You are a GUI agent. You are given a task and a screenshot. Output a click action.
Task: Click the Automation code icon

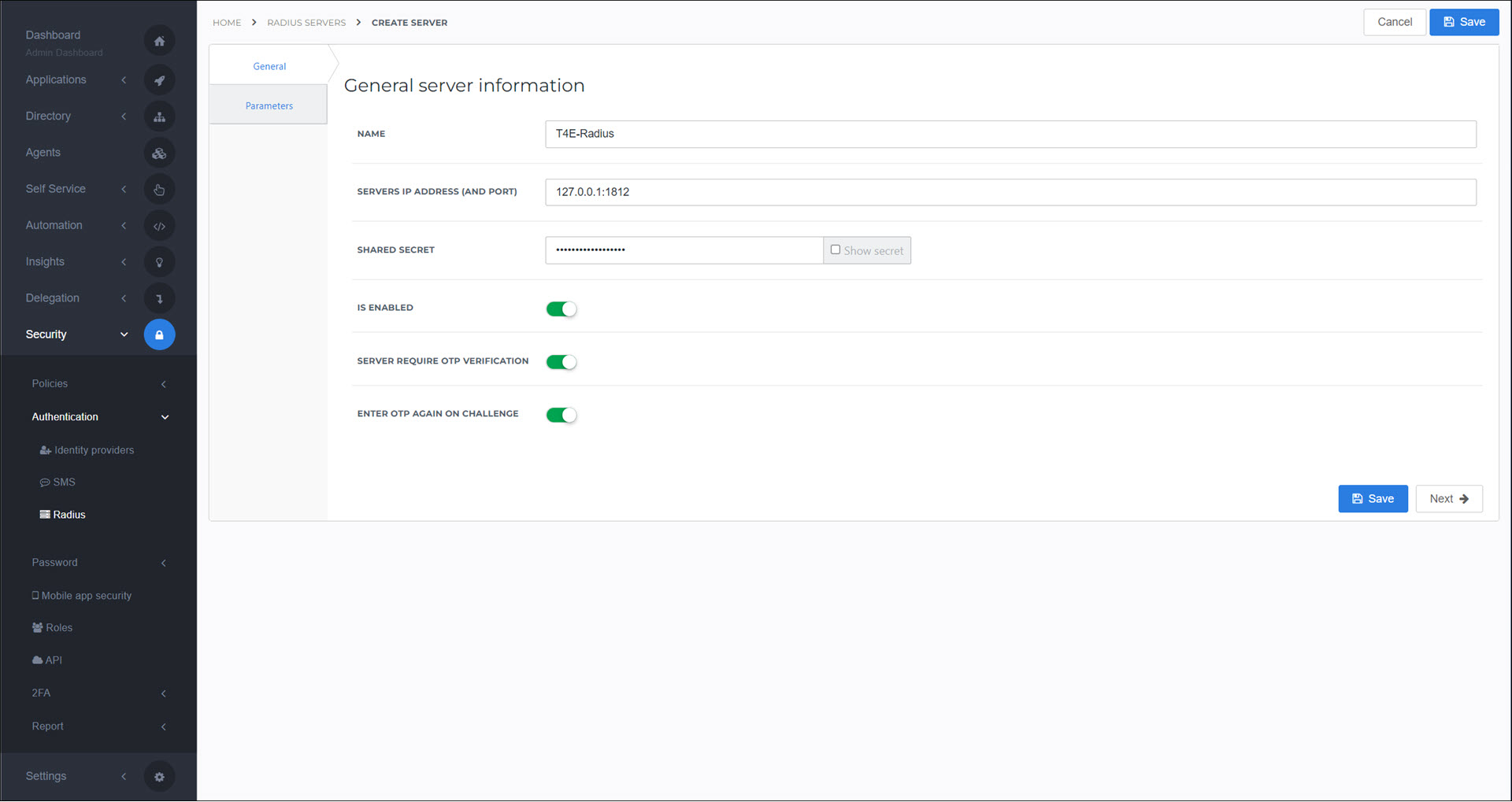pos(159,226)
